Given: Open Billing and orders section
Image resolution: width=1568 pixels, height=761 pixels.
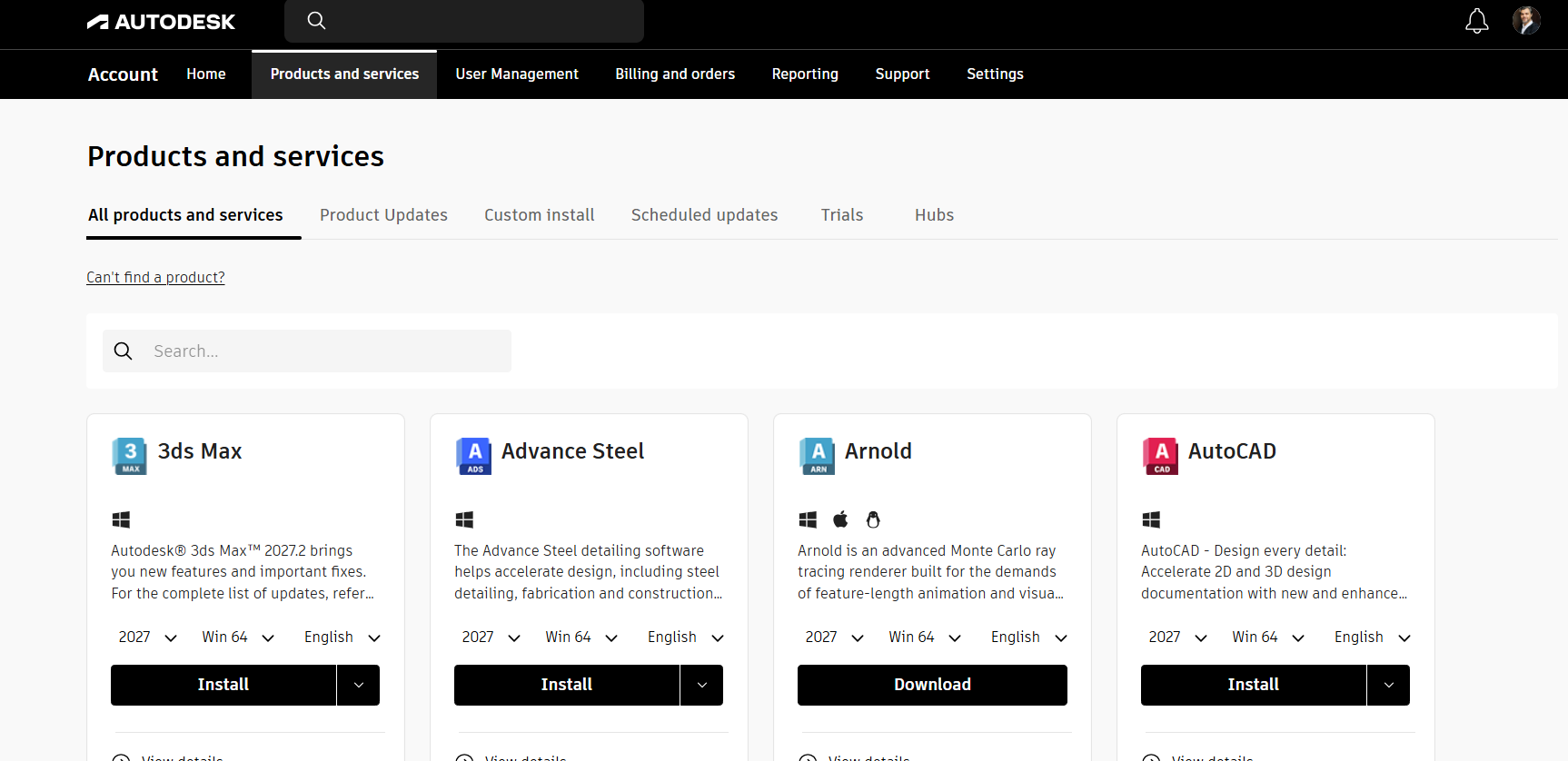Looking at the screenshot, I should (x=675, y=74).
